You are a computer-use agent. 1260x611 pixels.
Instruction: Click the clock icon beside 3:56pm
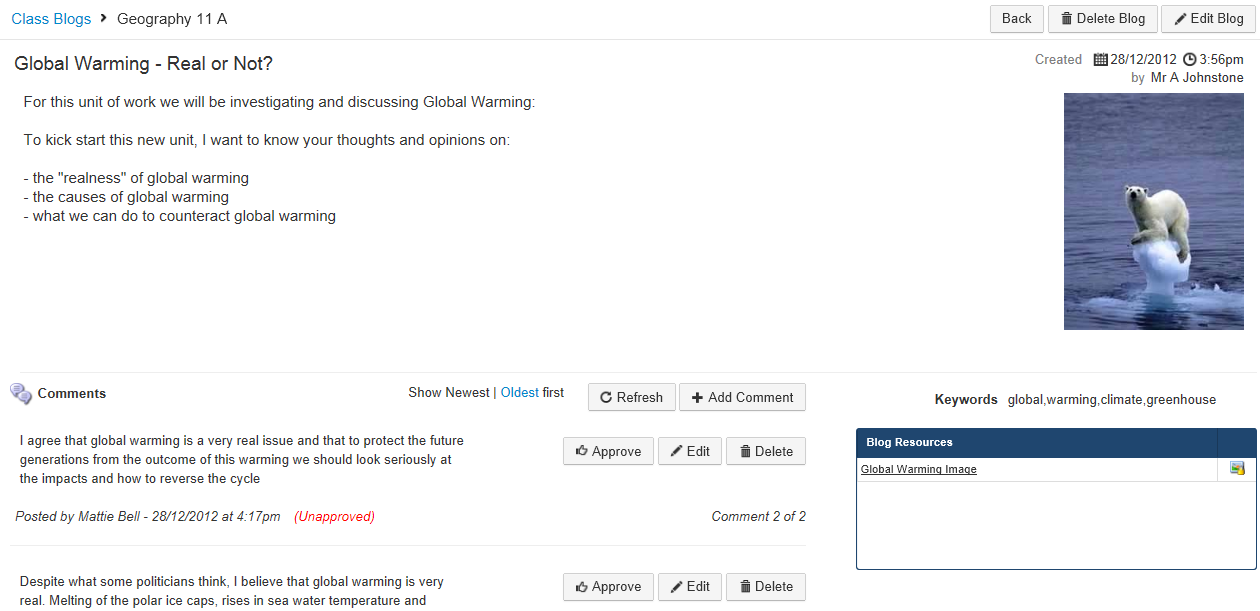point(1189,60)
